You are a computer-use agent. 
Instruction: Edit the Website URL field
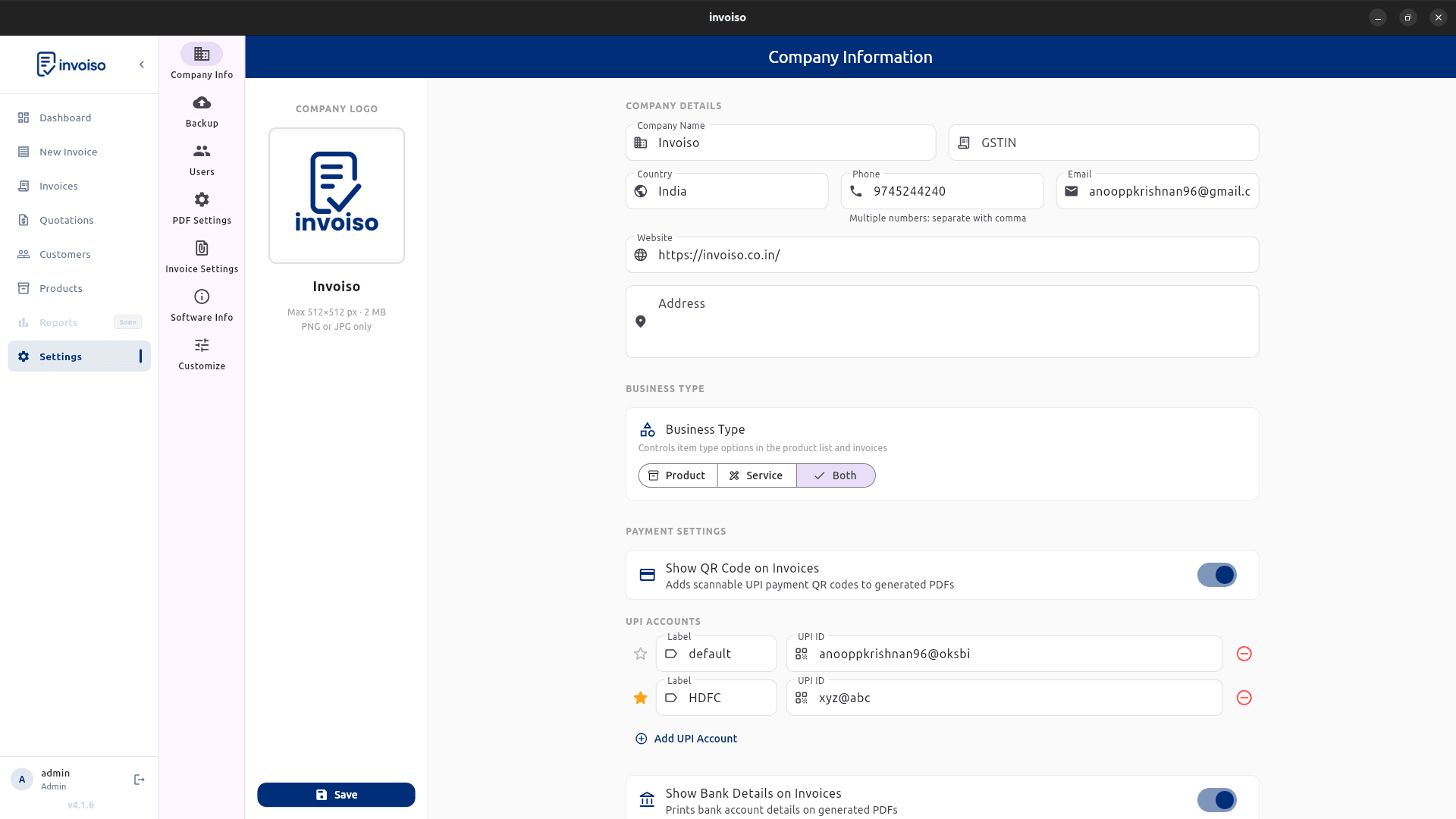point(942,255)
